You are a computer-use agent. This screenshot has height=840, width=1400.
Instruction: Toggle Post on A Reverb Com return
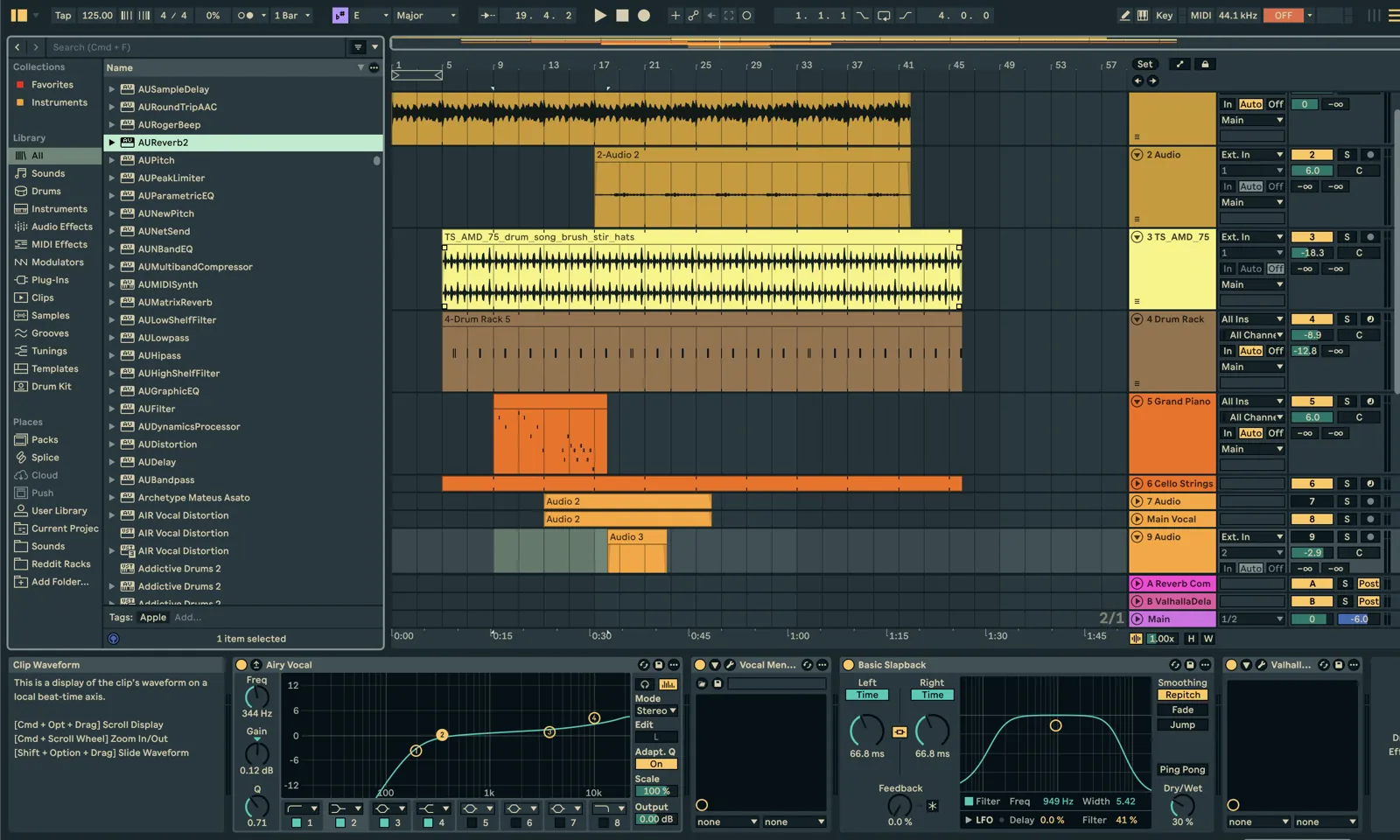(1368, 584)
